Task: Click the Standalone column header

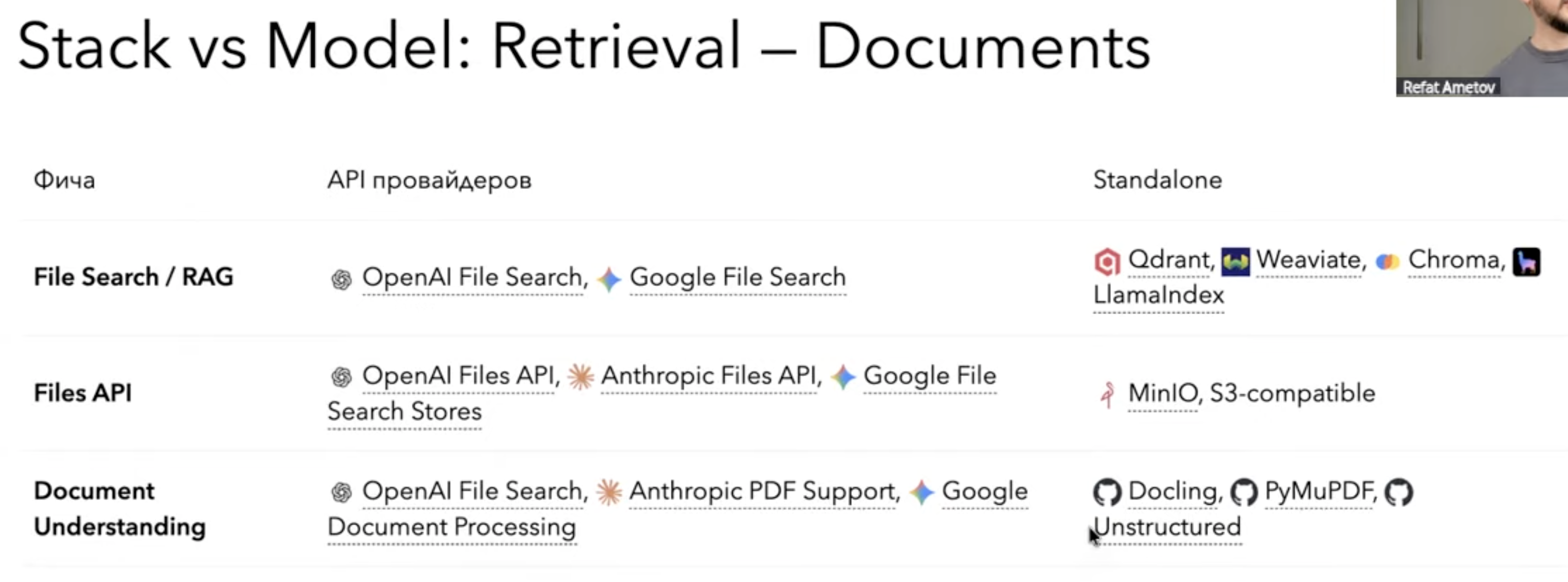Action: point(1157,180)
